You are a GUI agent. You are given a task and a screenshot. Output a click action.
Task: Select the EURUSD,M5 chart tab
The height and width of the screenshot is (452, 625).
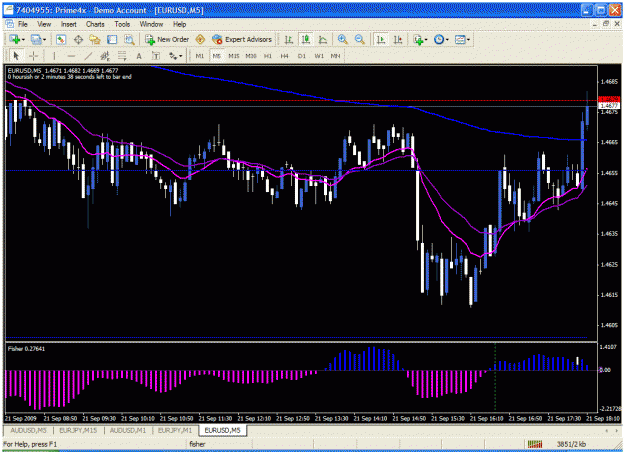222,430
